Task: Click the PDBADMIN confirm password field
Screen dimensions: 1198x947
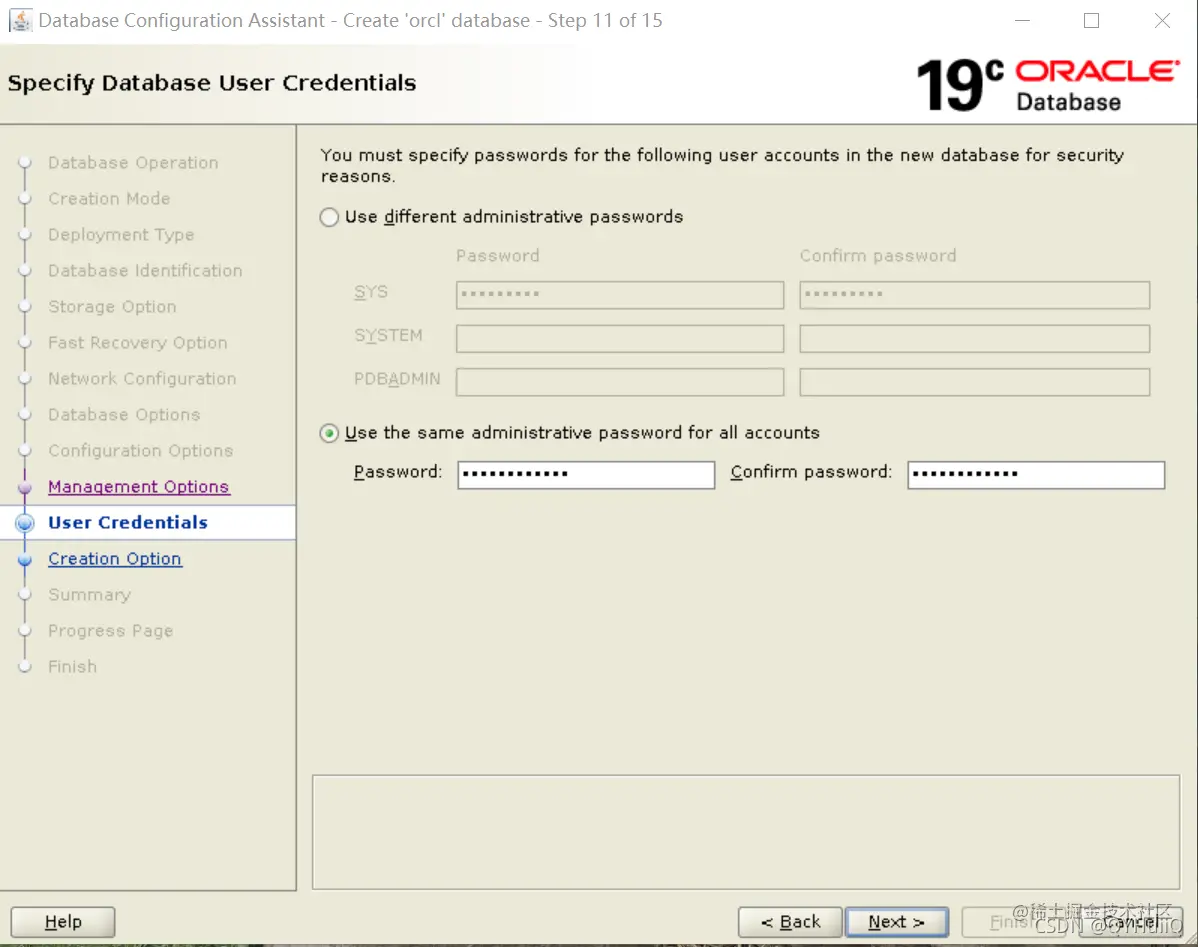Action: point(974,382)
